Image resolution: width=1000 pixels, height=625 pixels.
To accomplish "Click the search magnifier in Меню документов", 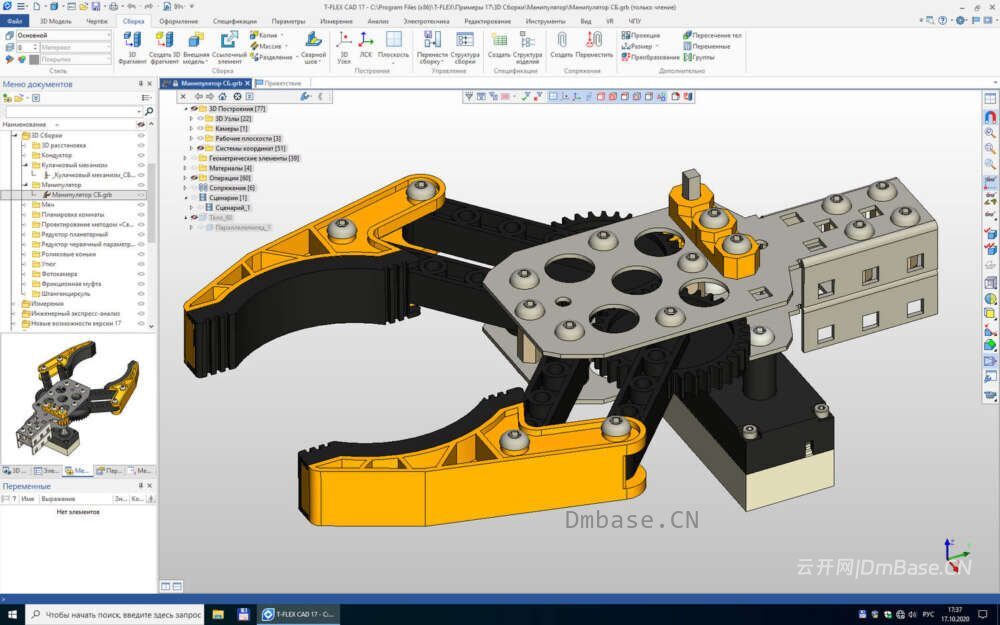I will click(x=149, y=111).
